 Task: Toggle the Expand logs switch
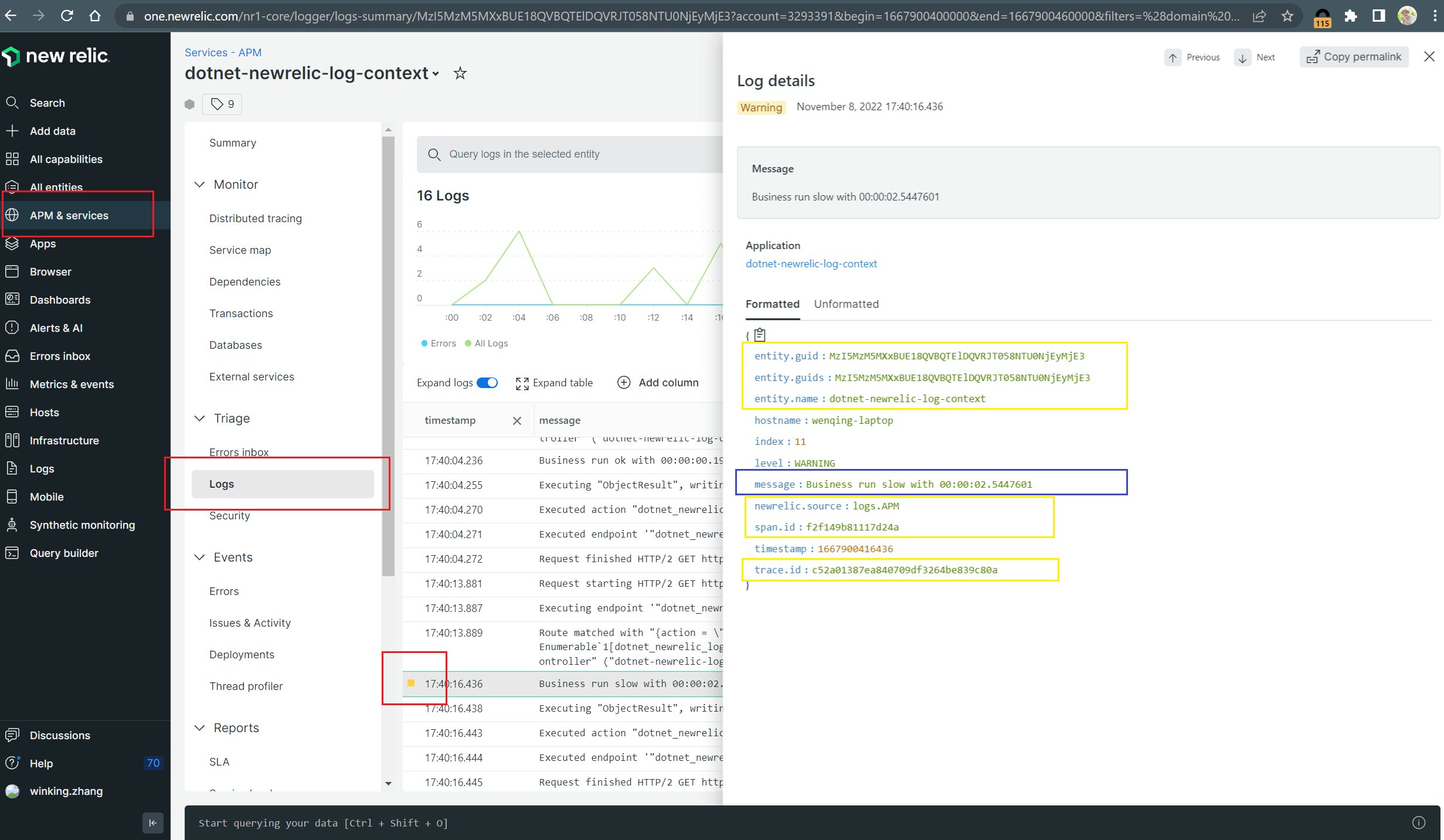[487, 383]
